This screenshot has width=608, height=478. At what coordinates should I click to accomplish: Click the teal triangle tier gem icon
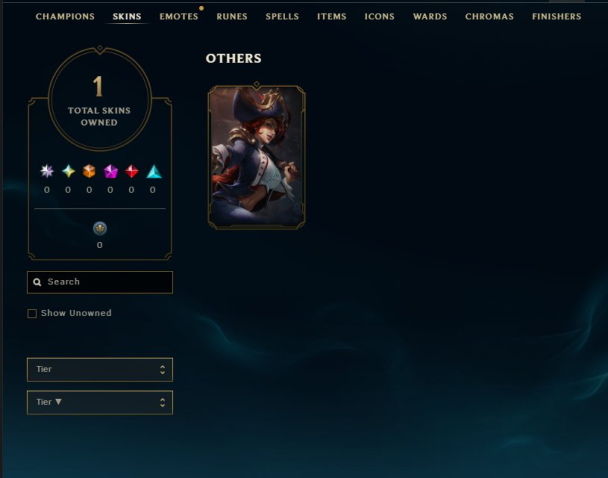[x=154, y=171]
